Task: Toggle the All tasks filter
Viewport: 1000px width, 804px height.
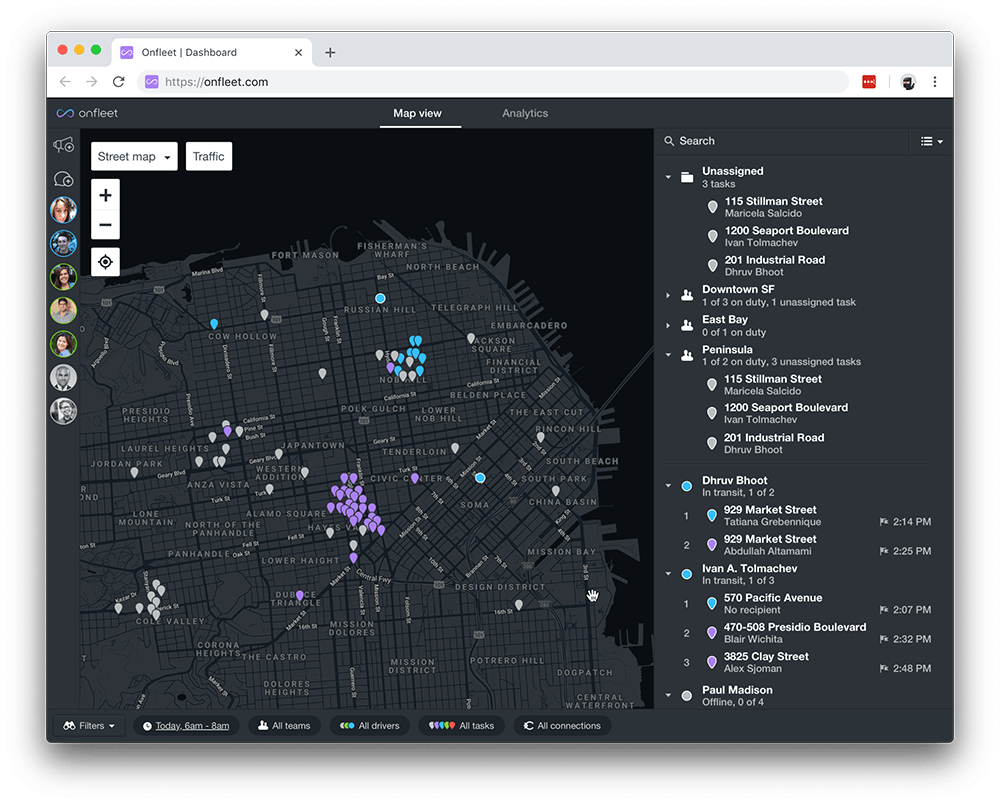Action: (x=462, y=726)
